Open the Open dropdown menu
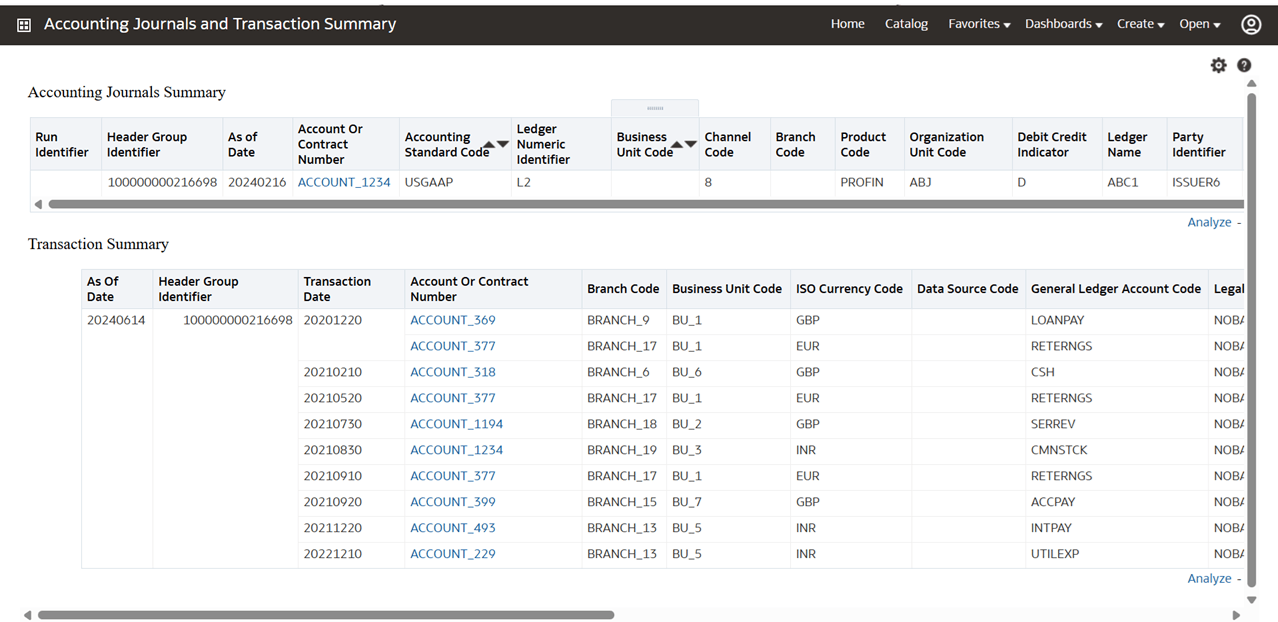Screen dimensions: 1278x622 tap(1199, 23)
